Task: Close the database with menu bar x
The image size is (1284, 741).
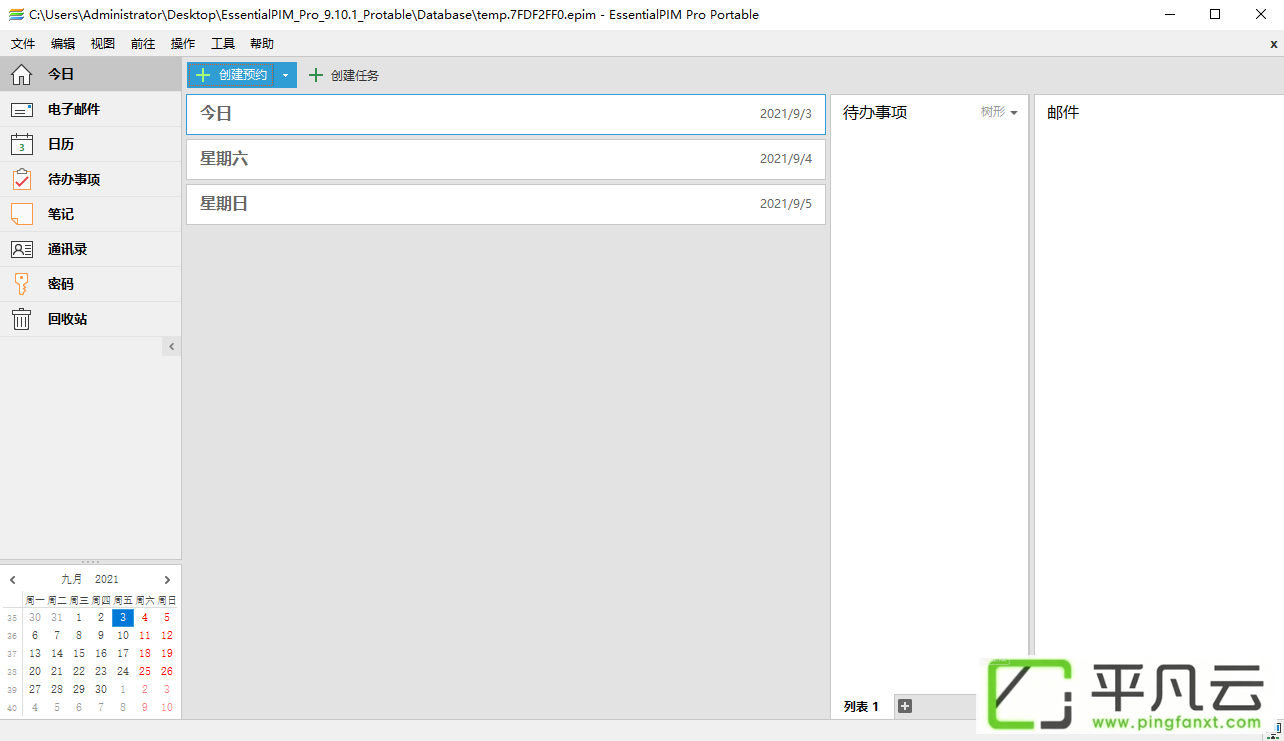Action: point(1274,44)
